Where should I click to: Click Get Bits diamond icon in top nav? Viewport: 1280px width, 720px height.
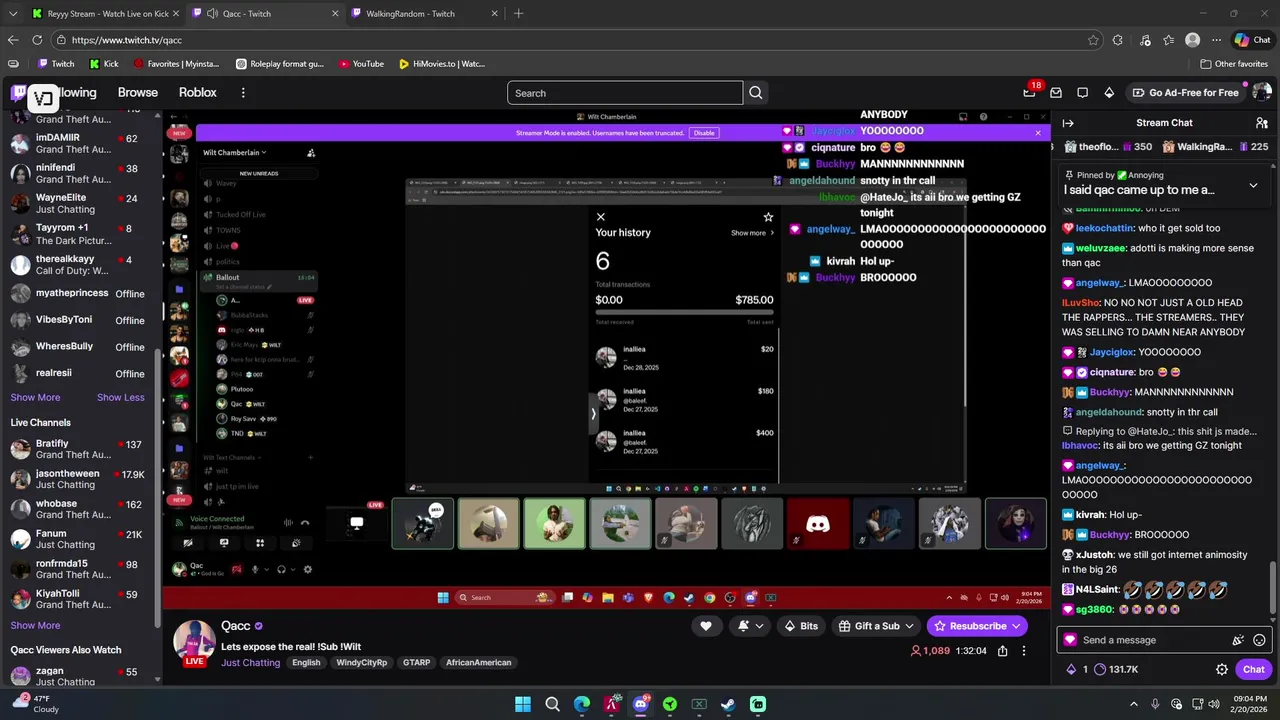click(1109, 92)
